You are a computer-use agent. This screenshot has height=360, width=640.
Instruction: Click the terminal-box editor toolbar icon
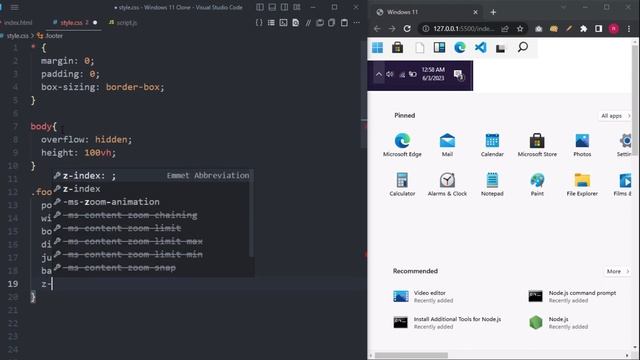283,23
